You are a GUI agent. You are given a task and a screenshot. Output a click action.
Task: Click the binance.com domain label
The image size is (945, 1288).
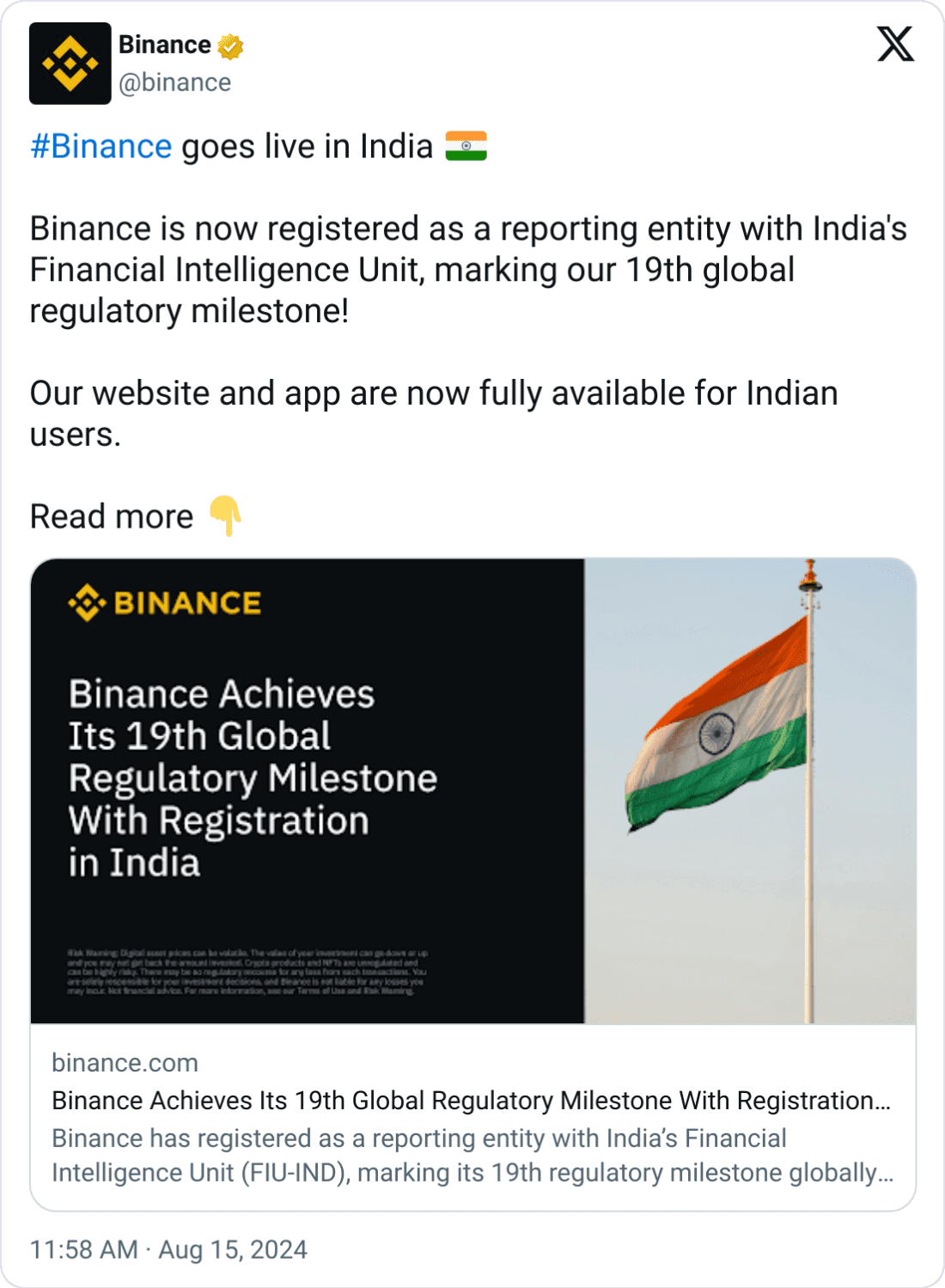pos(125,1063)
